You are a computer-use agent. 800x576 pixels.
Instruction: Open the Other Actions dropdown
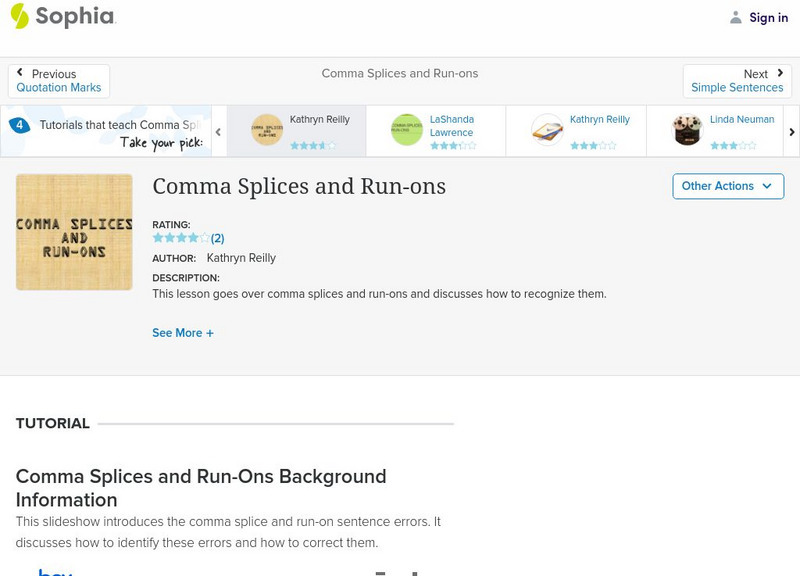[727, 186]
